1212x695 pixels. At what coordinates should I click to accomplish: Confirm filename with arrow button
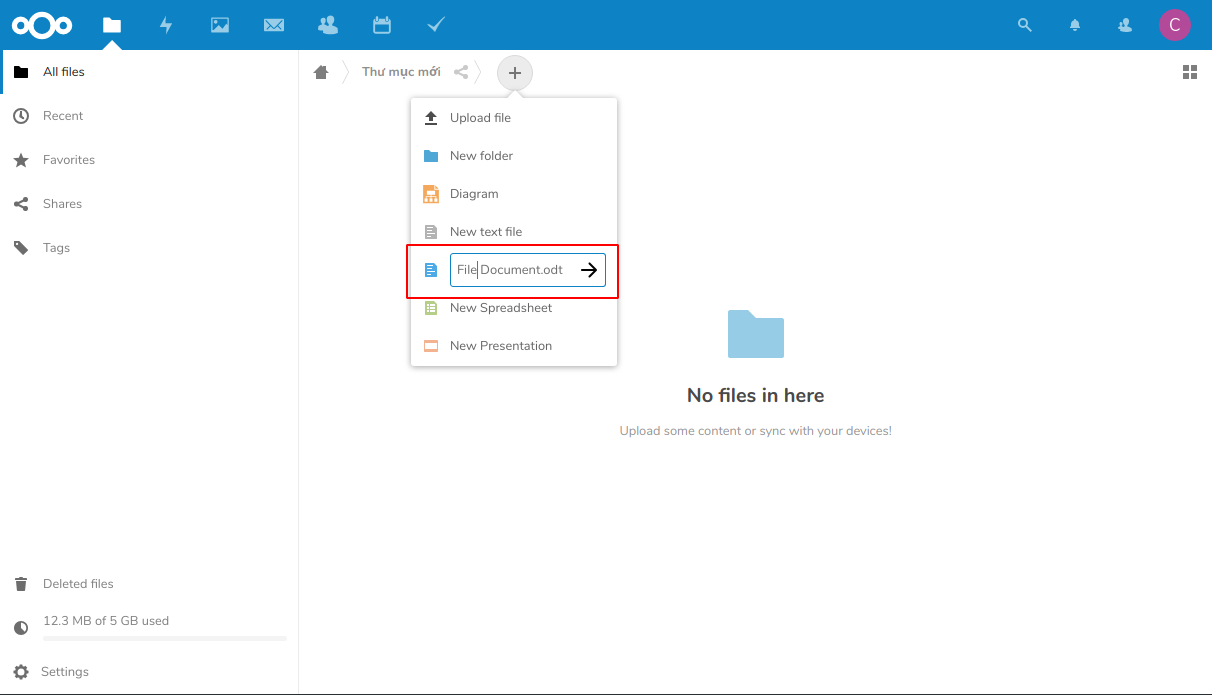tap(590, 270)
